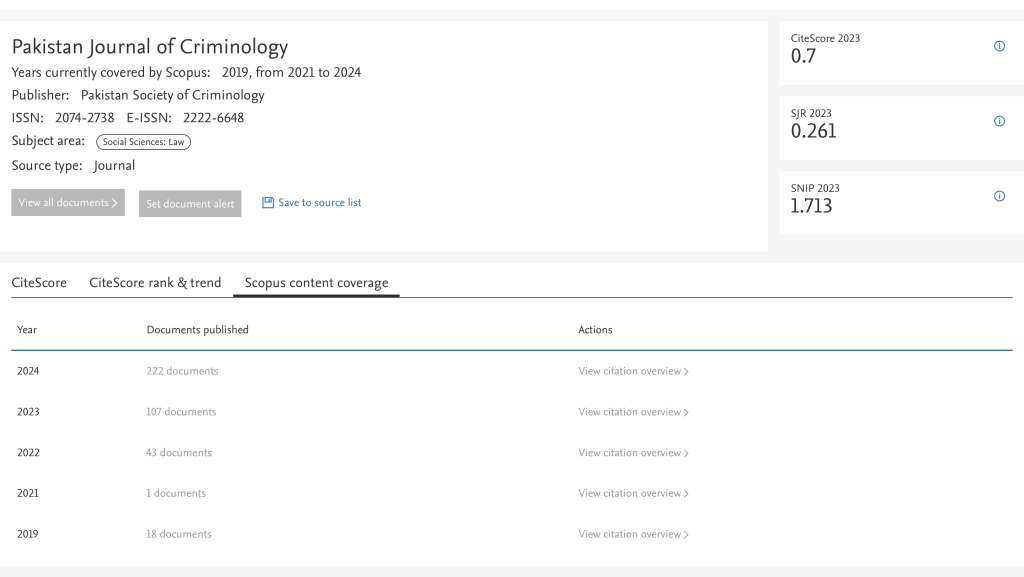Click the 43 documents link for 2022
The height and width of the screenshot is (577, 1024).
pyautogui.click(x=179, y=453)
